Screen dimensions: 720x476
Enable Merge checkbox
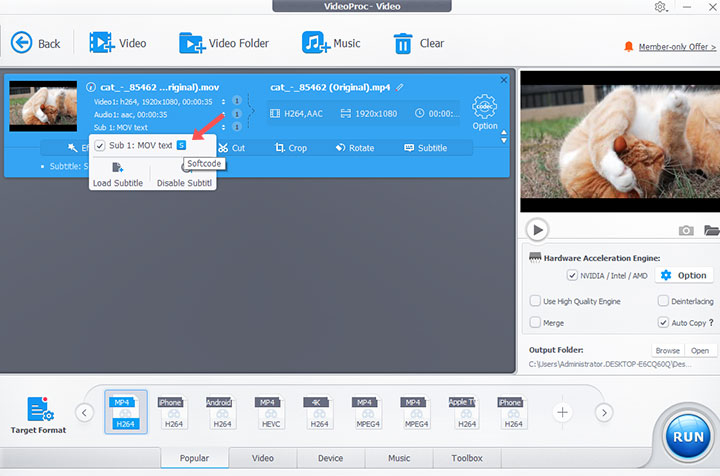(535, 322)
